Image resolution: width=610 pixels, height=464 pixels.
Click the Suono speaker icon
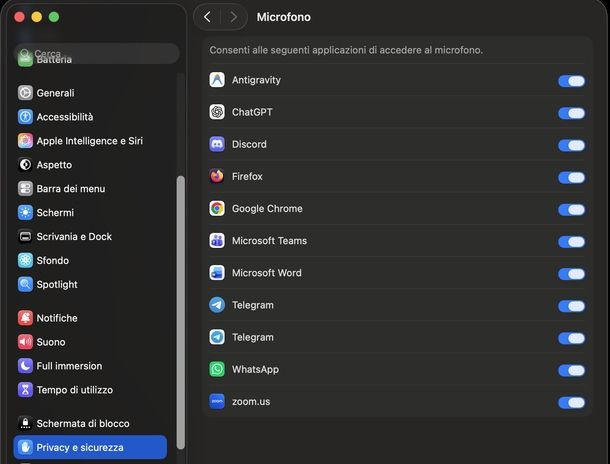tap(25, 342)
